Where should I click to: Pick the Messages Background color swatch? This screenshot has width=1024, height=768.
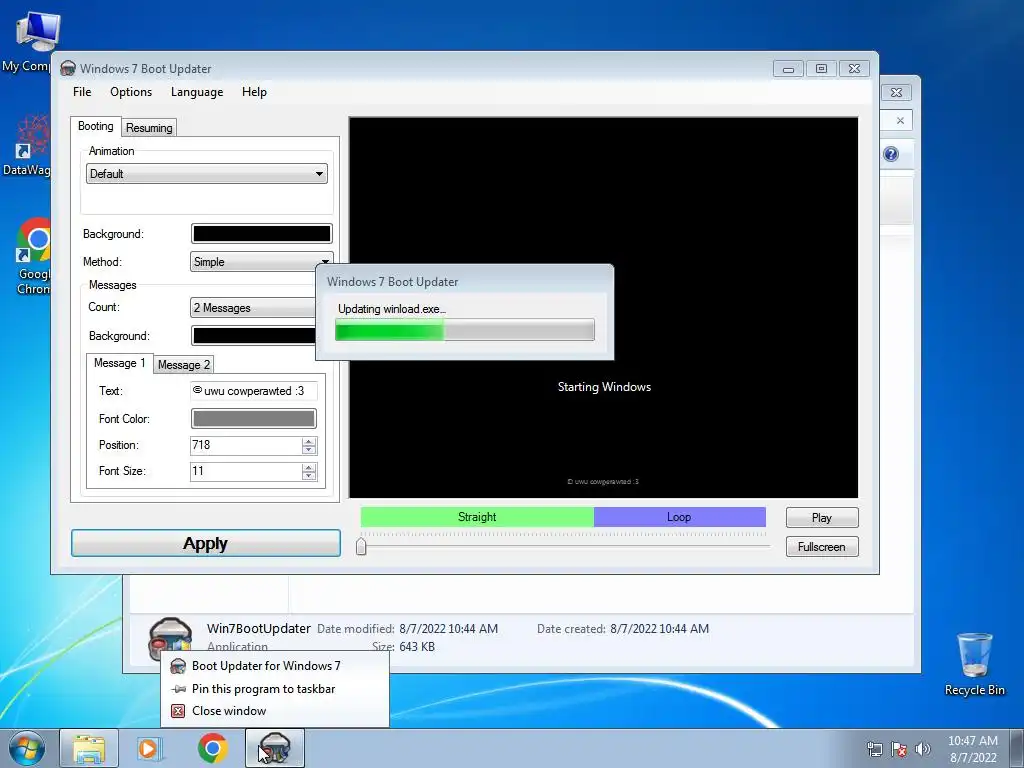coord(253,336)
